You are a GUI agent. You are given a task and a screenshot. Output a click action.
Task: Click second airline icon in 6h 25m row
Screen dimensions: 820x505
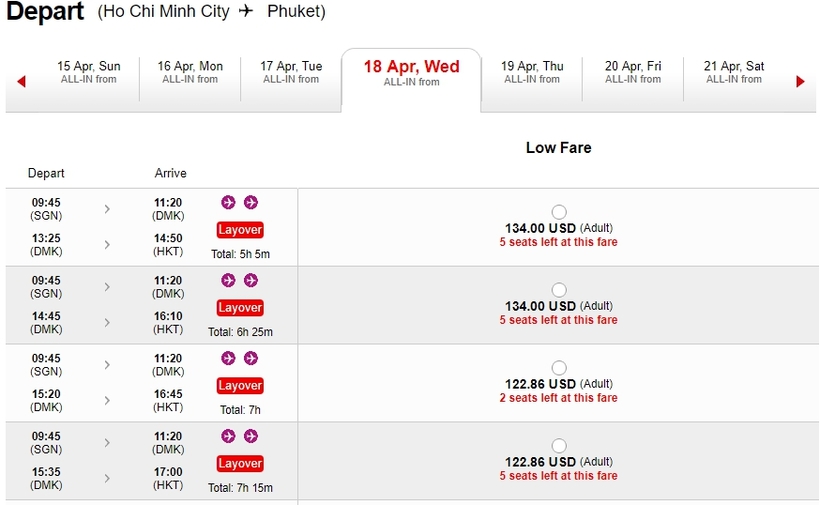click(x=251, y=280)
